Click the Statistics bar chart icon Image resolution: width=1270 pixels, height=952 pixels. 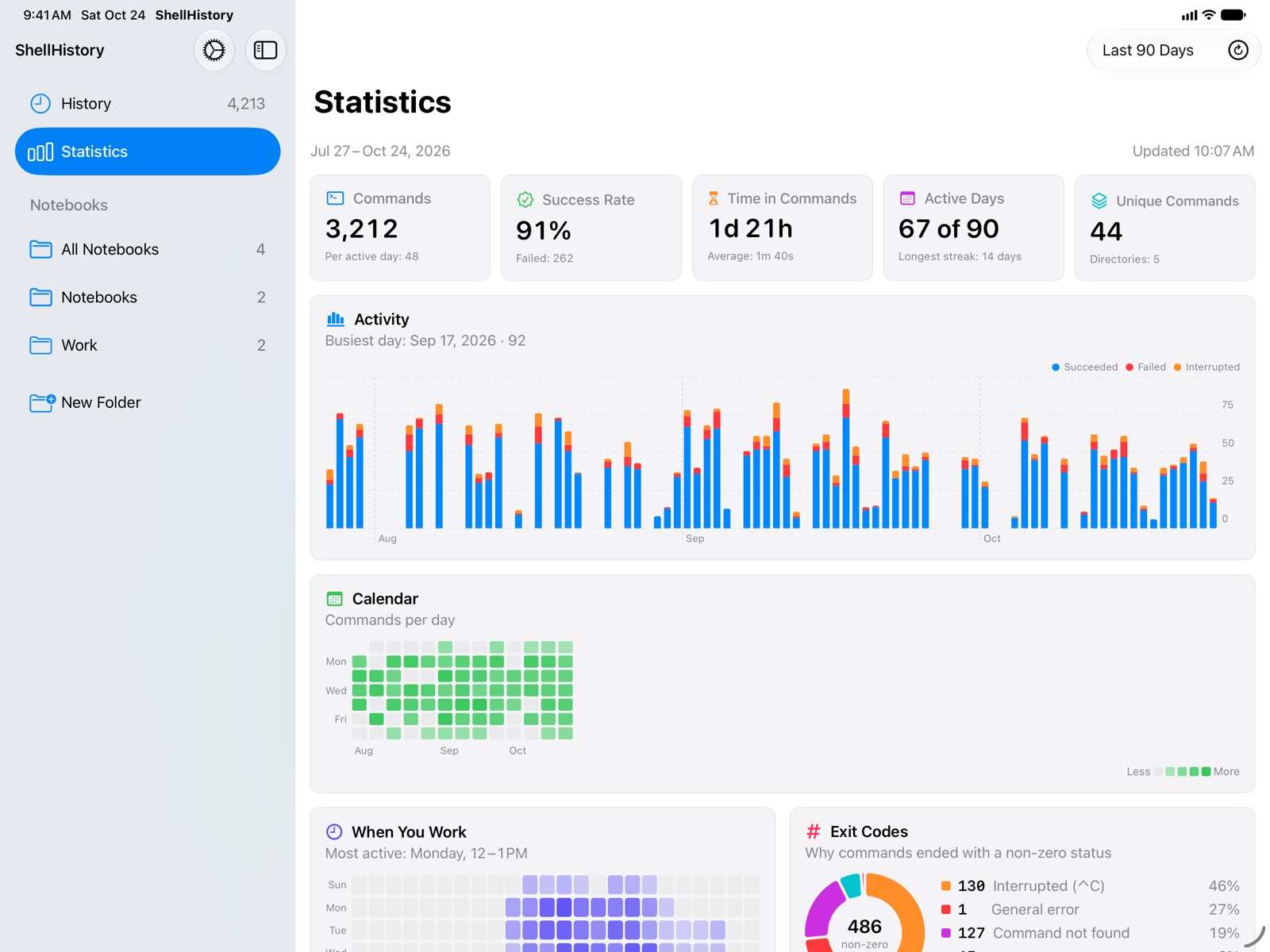(40, 152)
